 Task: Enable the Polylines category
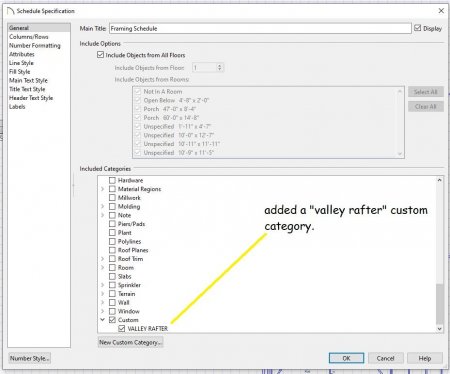pyautogui.click(x=112, y=241)
